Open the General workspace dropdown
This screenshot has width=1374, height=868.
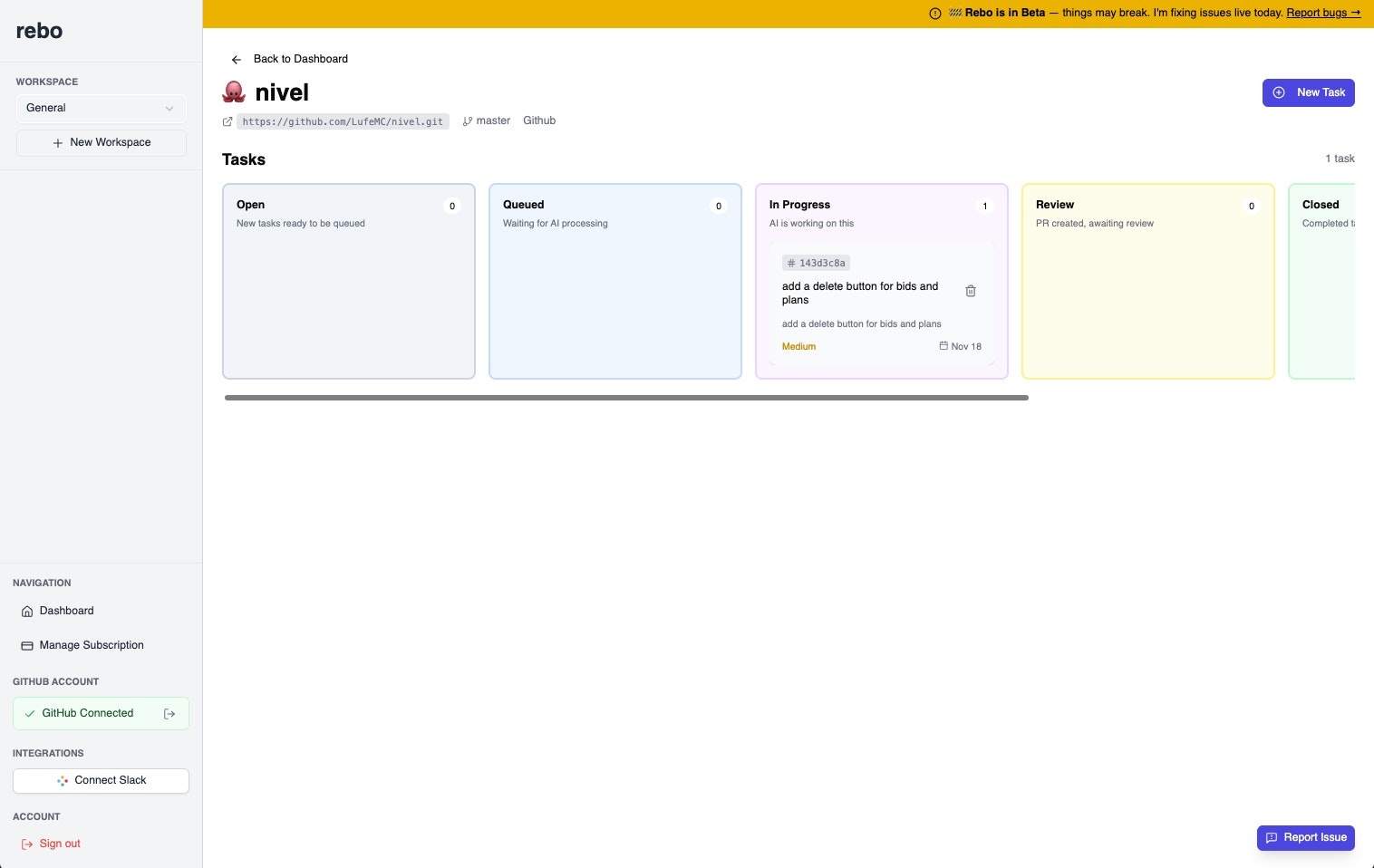click(101, 108)
